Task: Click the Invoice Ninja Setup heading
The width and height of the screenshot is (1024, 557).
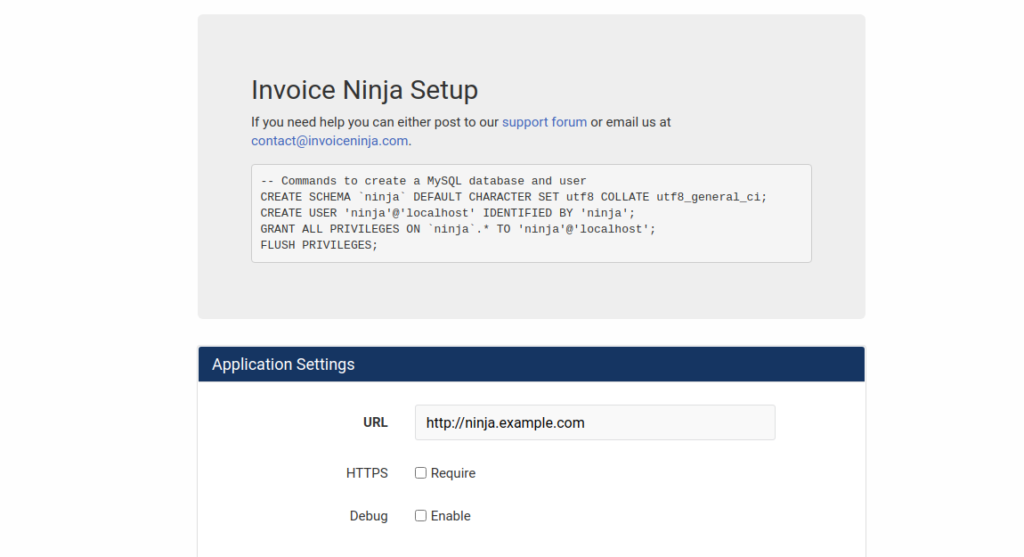Action: (364, 90)
